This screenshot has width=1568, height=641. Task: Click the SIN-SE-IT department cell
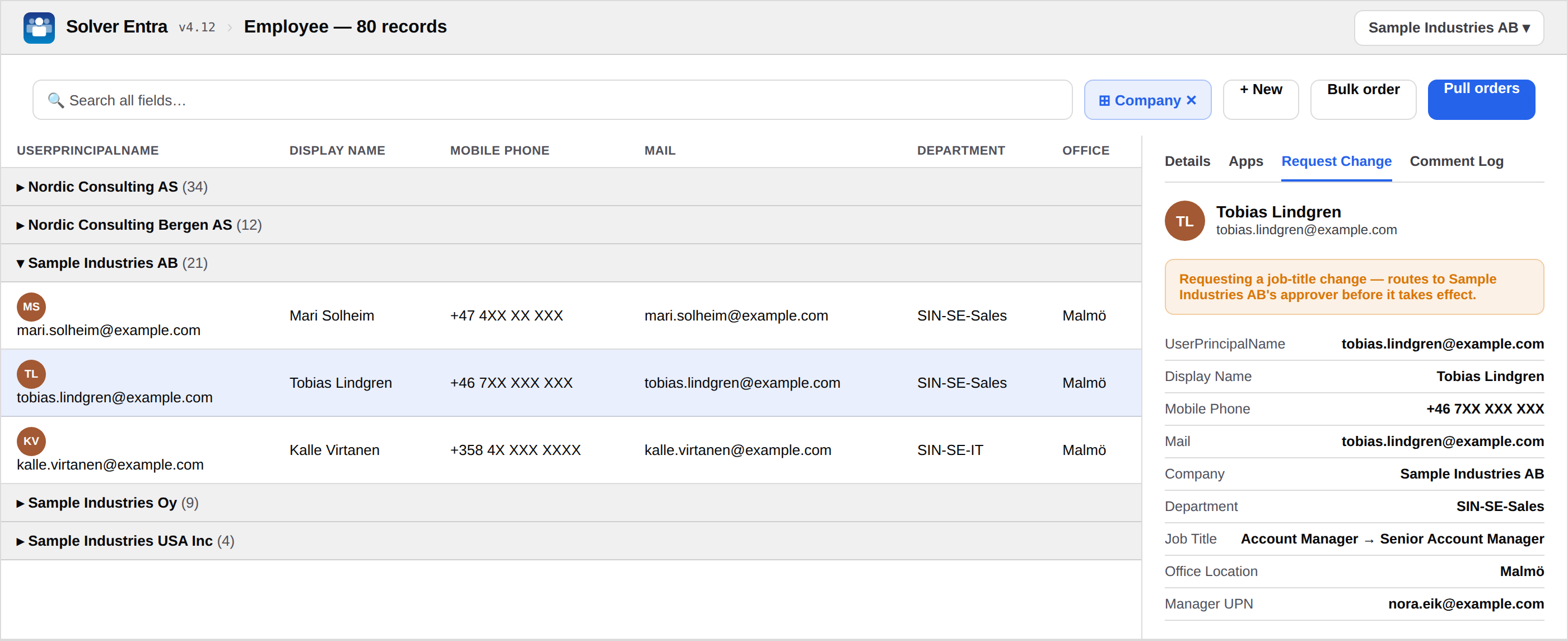950,450
